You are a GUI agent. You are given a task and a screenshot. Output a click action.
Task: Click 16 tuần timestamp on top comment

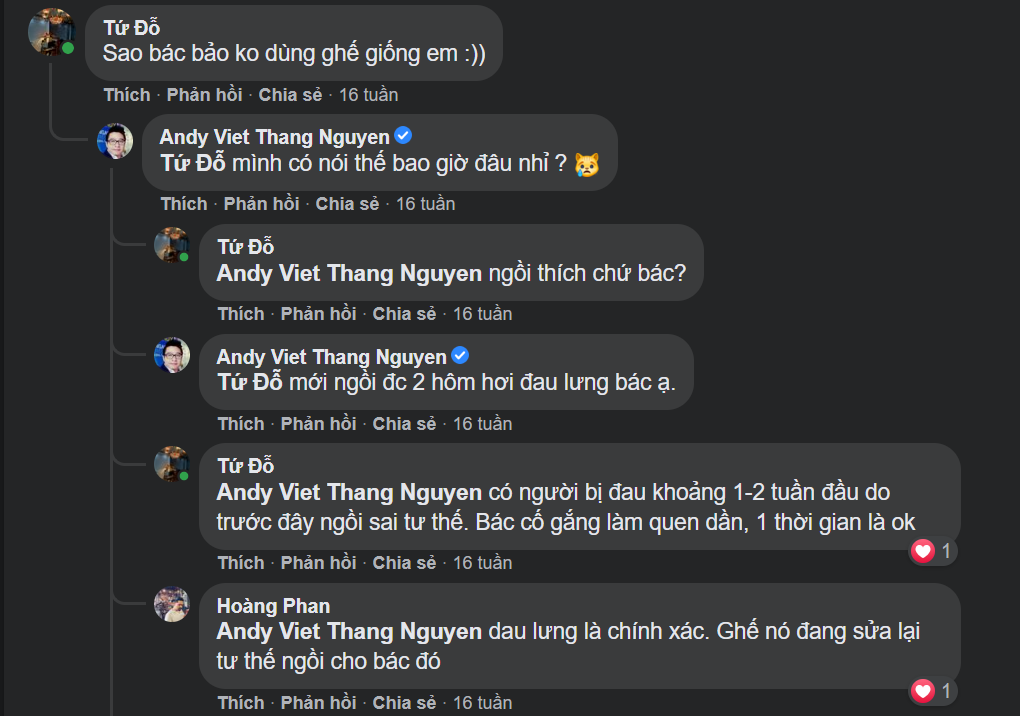point(368,95)
